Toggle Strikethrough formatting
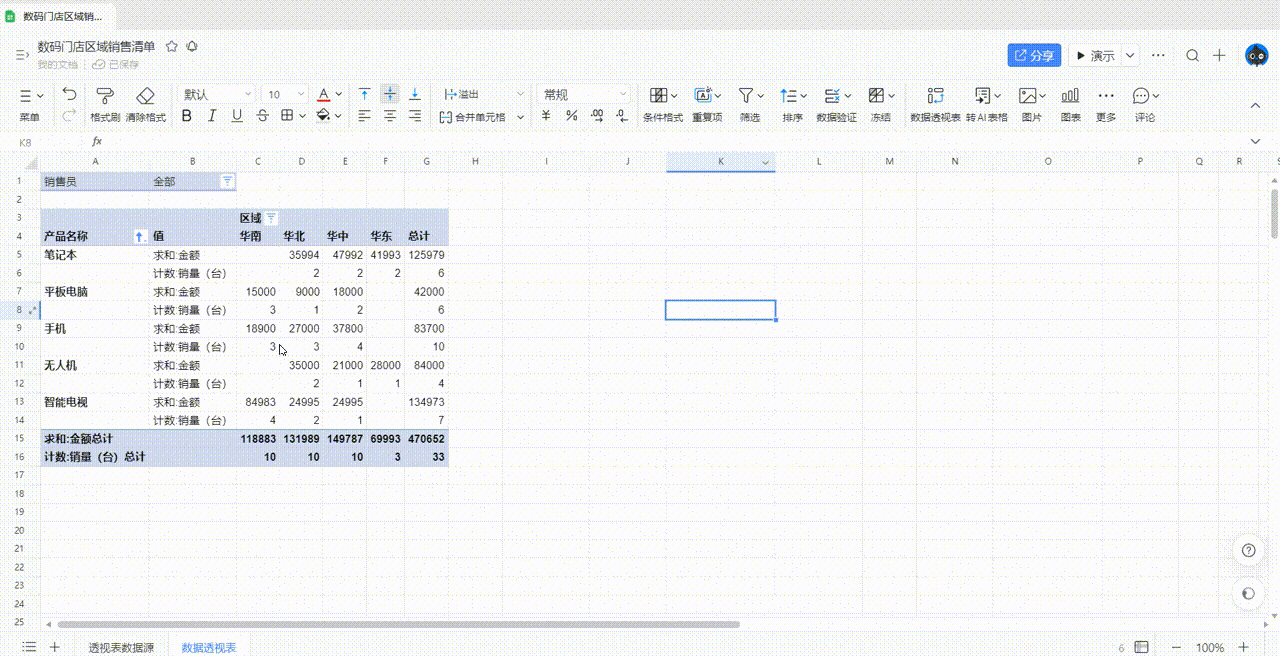Viewport: 1280px width, 656px height. coord(262,116)
